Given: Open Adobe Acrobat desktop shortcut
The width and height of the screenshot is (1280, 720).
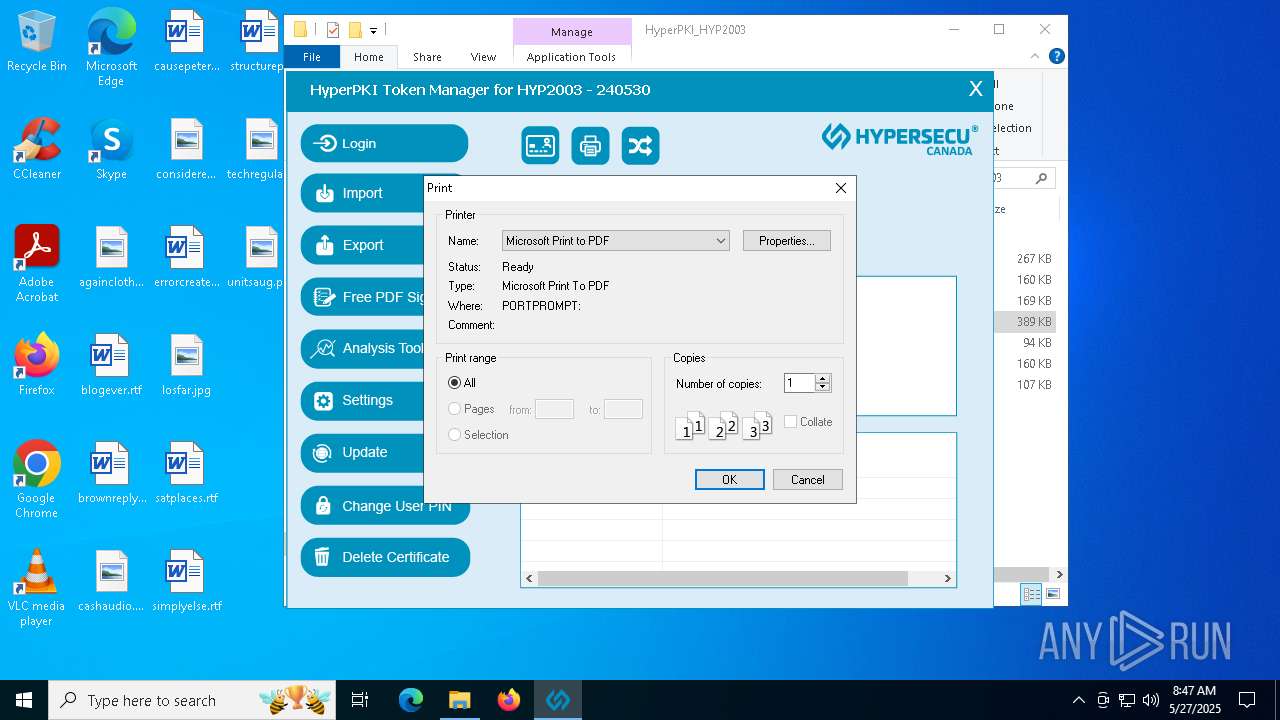Looking at the screenshot, I should pyautogui.click(x=37, y=263).
